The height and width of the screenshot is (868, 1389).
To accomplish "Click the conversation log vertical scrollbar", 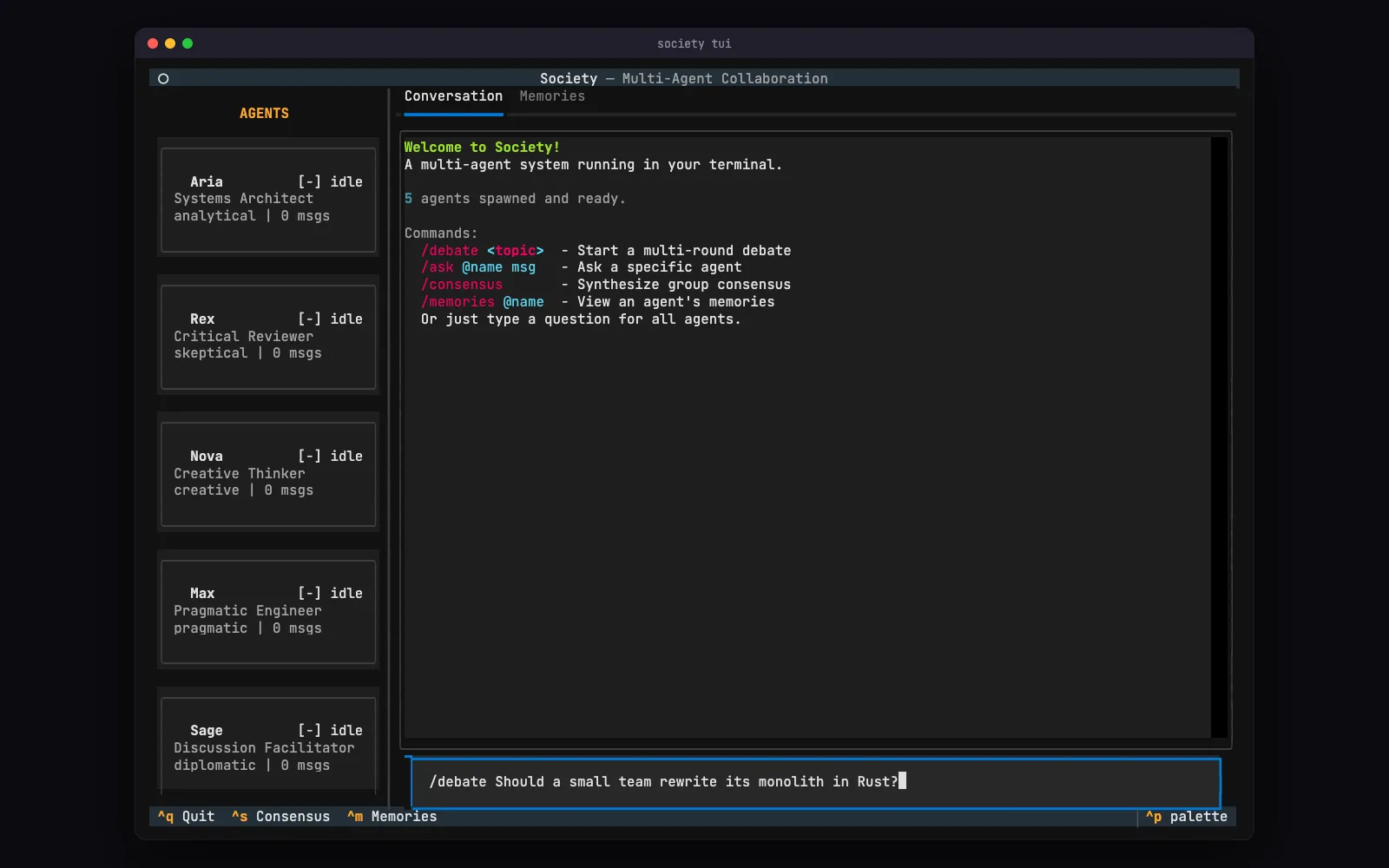I will pos(1219,437).
